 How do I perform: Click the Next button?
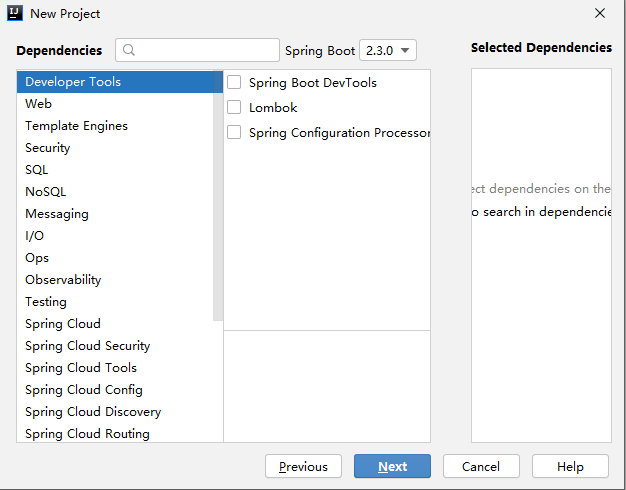tap(392, 466)
